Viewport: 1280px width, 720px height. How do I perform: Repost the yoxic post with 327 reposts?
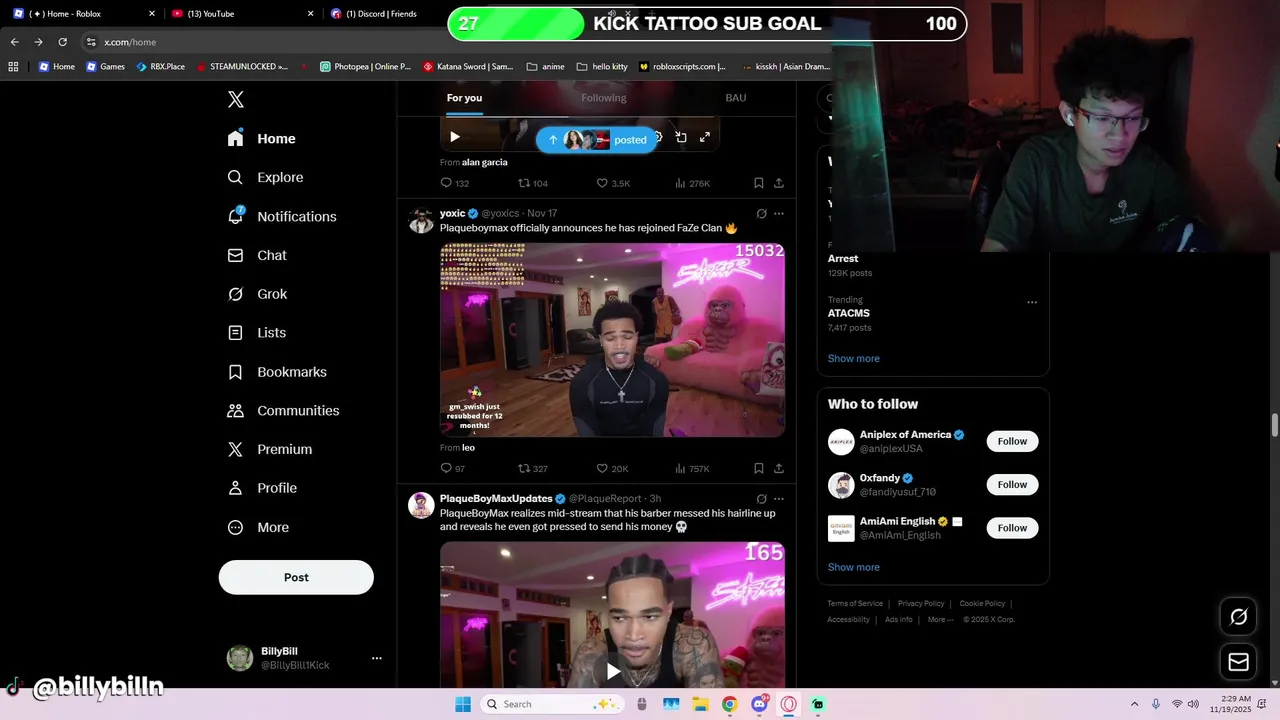click(x=524, y=468)
